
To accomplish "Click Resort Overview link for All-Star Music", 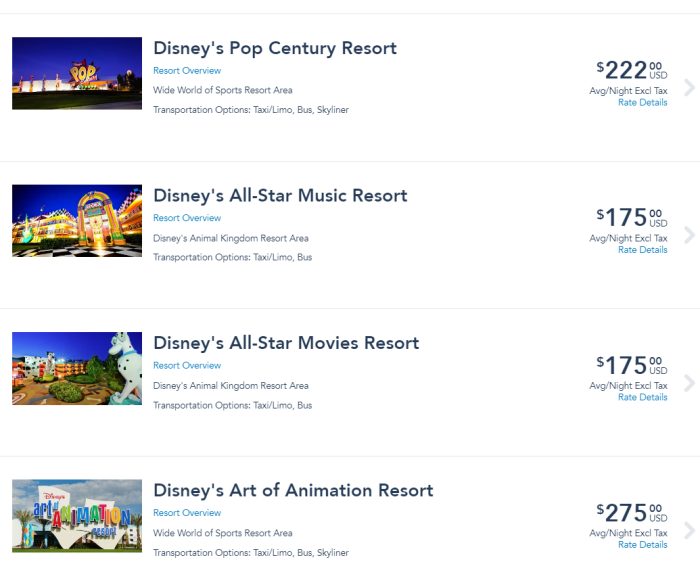I will point(187,218).
